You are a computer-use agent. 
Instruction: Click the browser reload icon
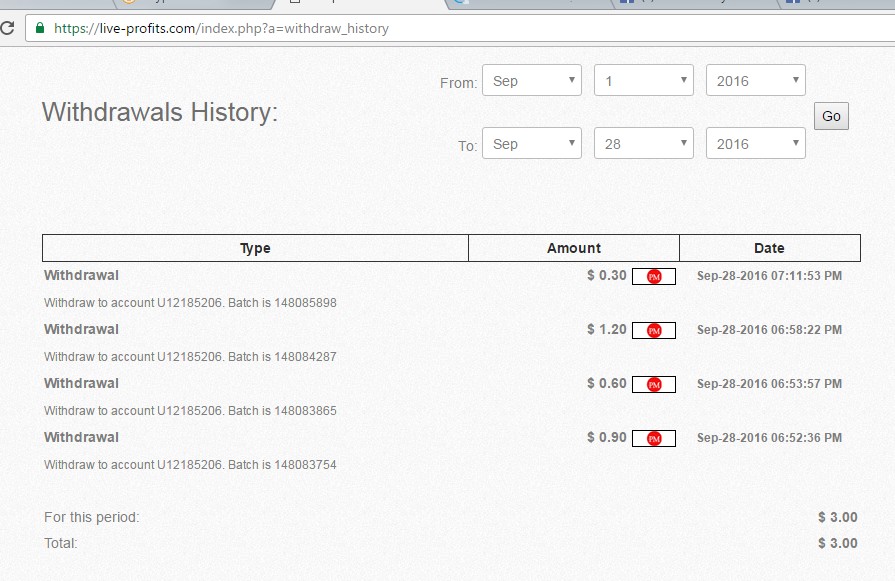click(7, 27)
